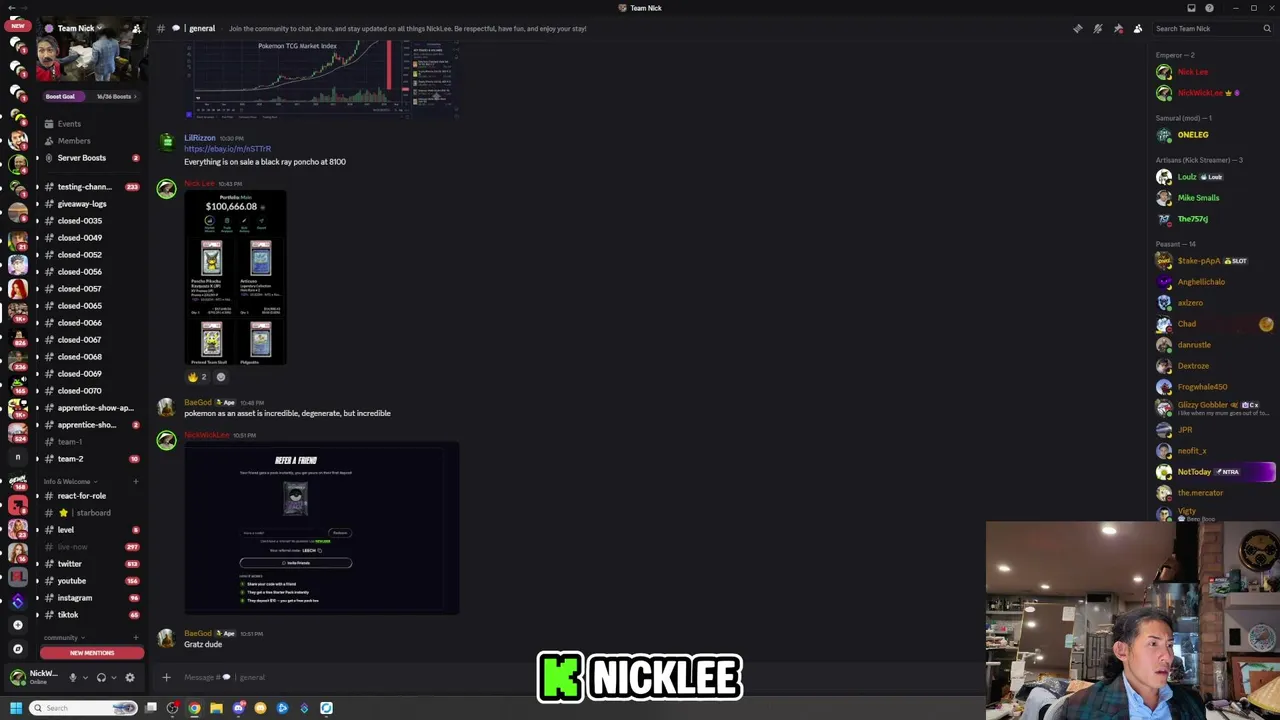Add a server with the plus icon
The height and width of the screenshot is (720, 1280).
pos(17,625)
